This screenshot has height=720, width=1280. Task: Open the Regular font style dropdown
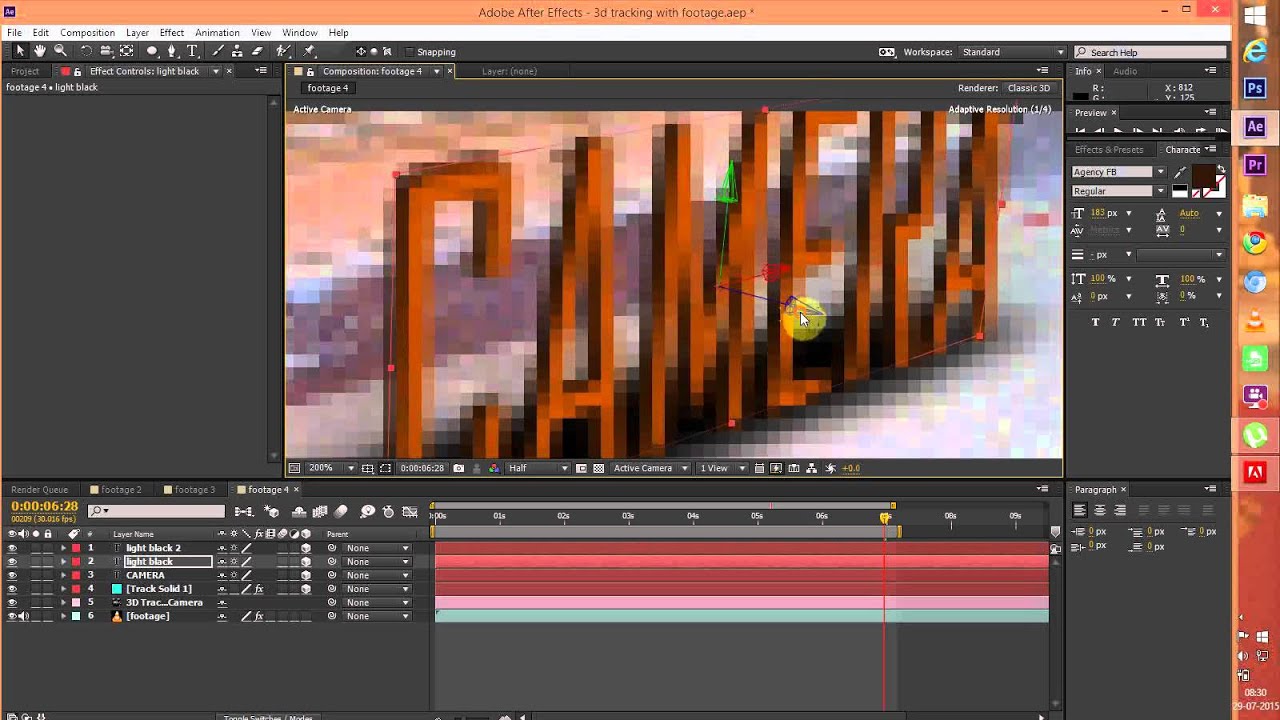pyautogui.click(x=1118, y=191)
